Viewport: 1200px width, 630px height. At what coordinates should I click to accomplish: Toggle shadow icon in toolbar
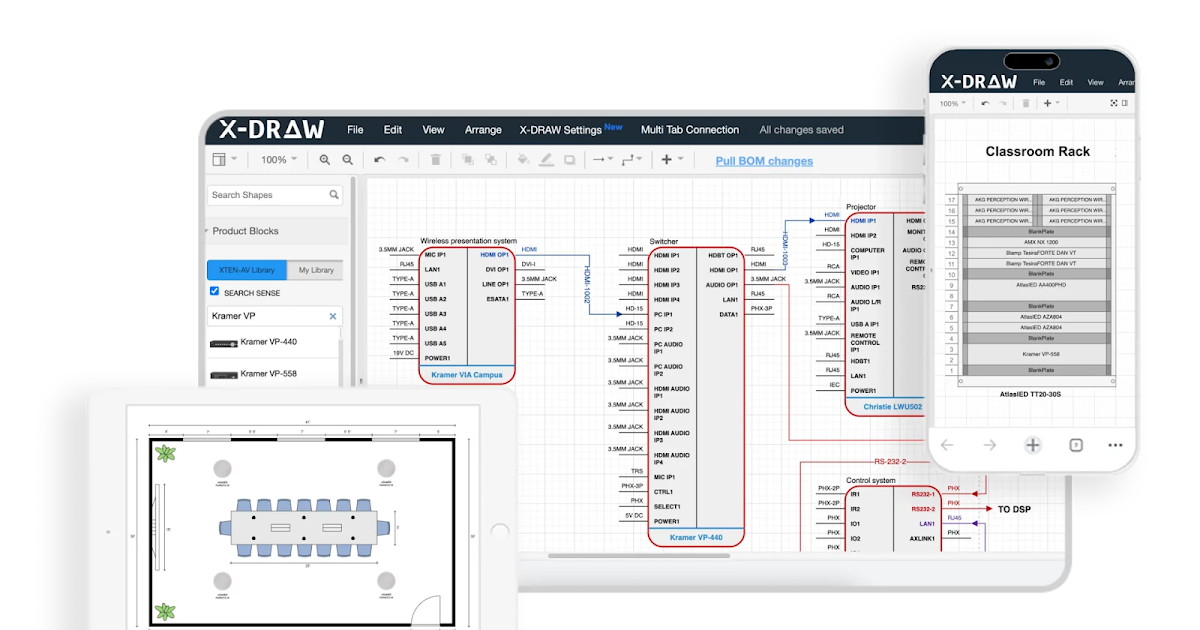(x=569, y=160)
